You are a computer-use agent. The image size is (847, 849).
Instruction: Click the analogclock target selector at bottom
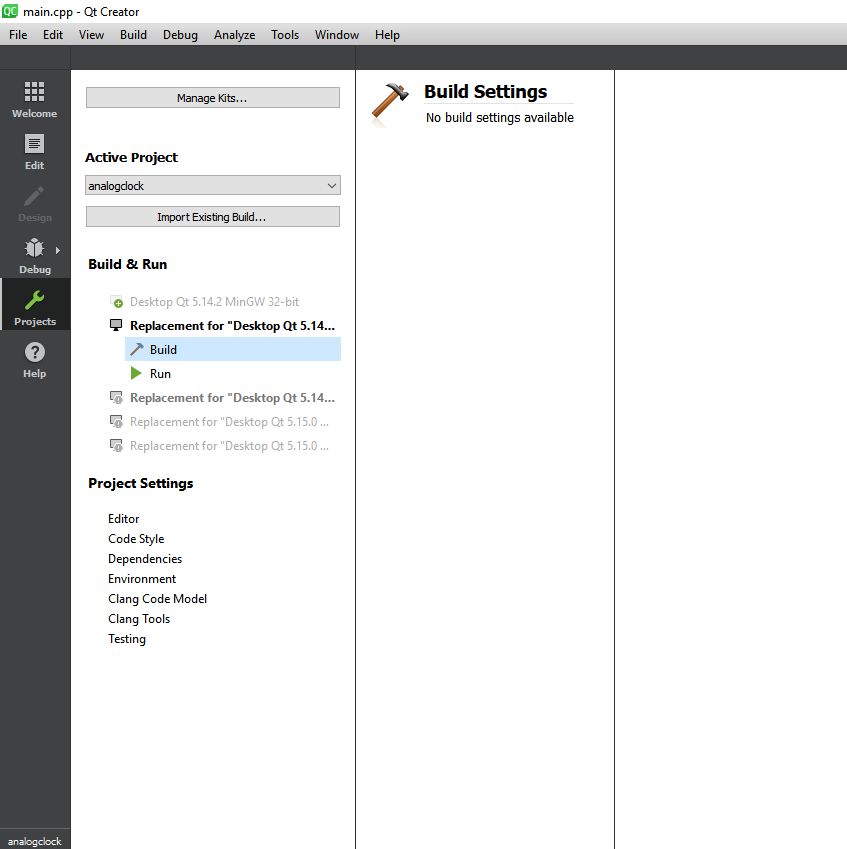click(x=35, y=841)
